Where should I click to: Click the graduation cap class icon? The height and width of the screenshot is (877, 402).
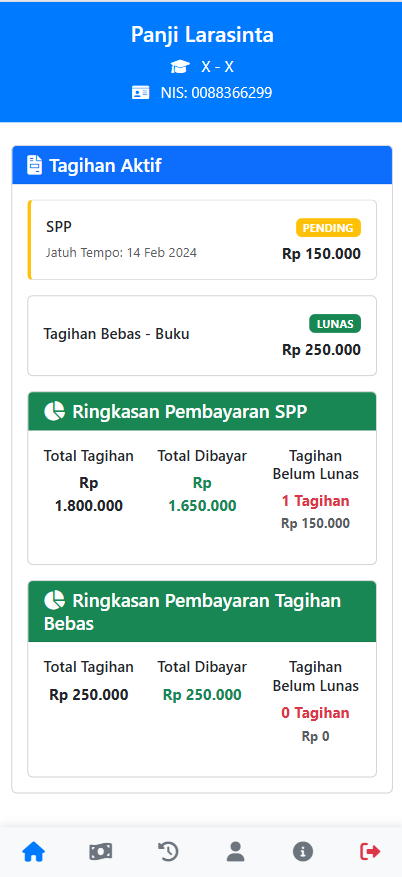click(x=180, y=67)
